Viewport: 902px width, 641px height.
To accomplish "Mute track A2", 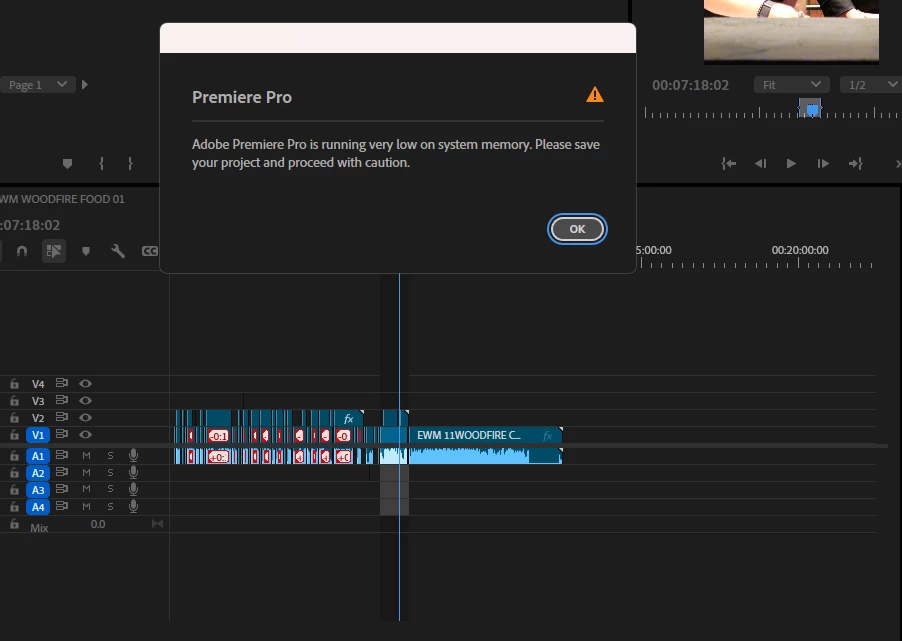I will [x=86, y=472].
